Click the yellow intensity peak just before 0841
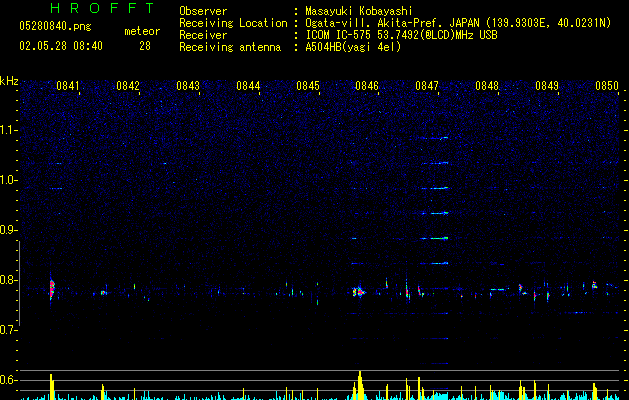629x400 pixels. tap(52, 387)
